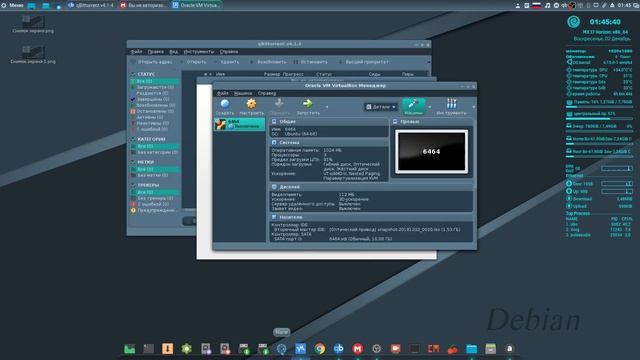Viewport: 640px width, 360px height.
Task: Open the green chart monitor dock icon
Action: pyautogui.click(x=129, y=349)
